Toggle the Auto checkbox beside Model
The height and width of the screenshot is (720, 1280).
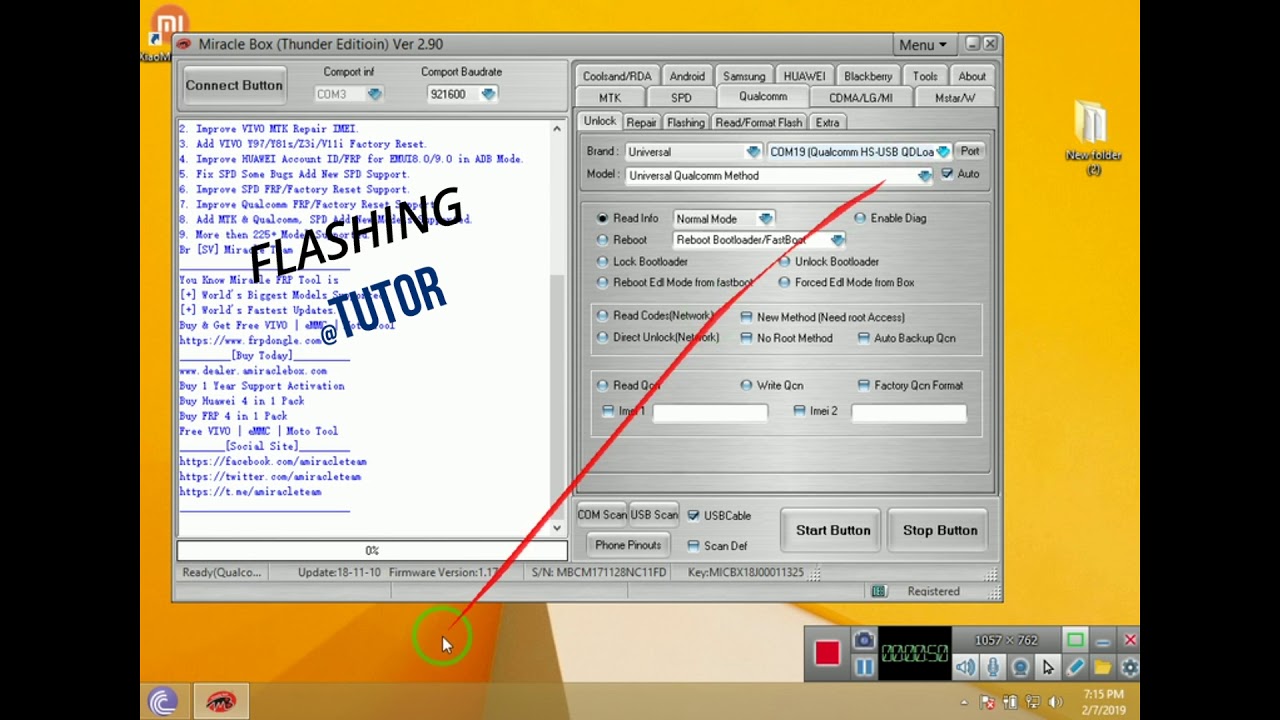(947, 173)
